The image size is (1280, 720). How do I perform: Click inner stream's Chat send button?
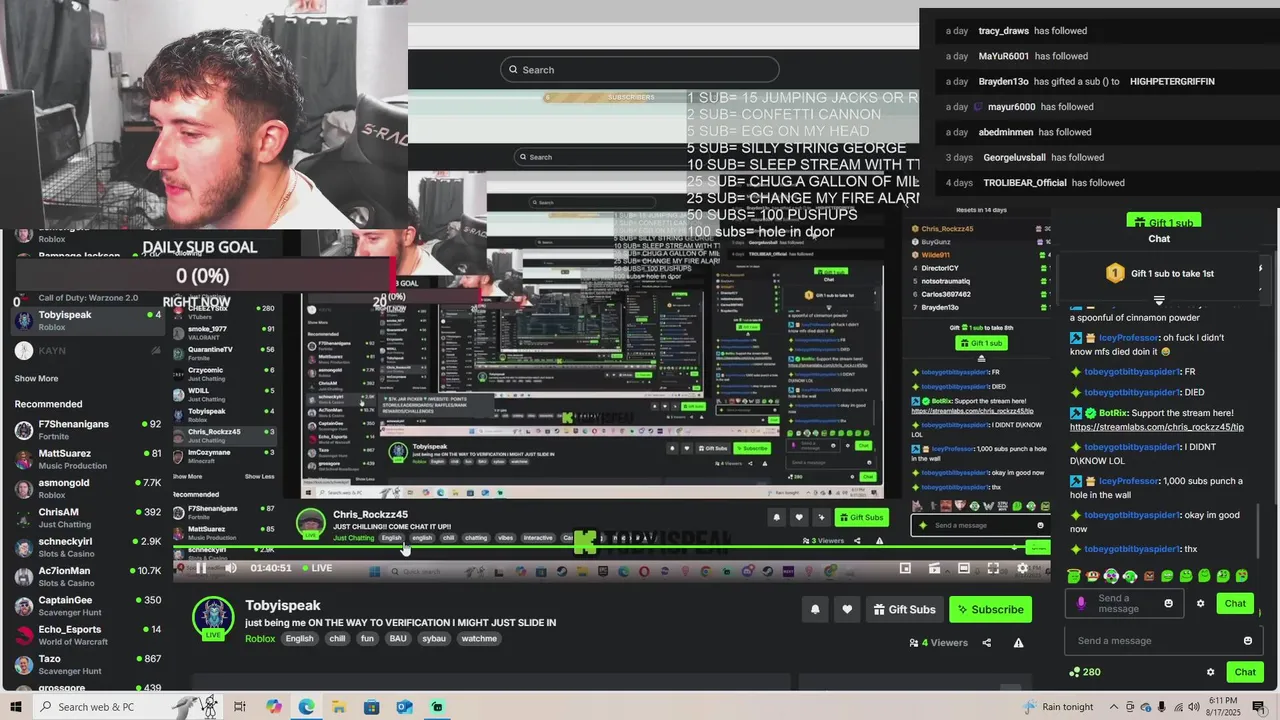pyautogui.click(x=1235, y=603)
